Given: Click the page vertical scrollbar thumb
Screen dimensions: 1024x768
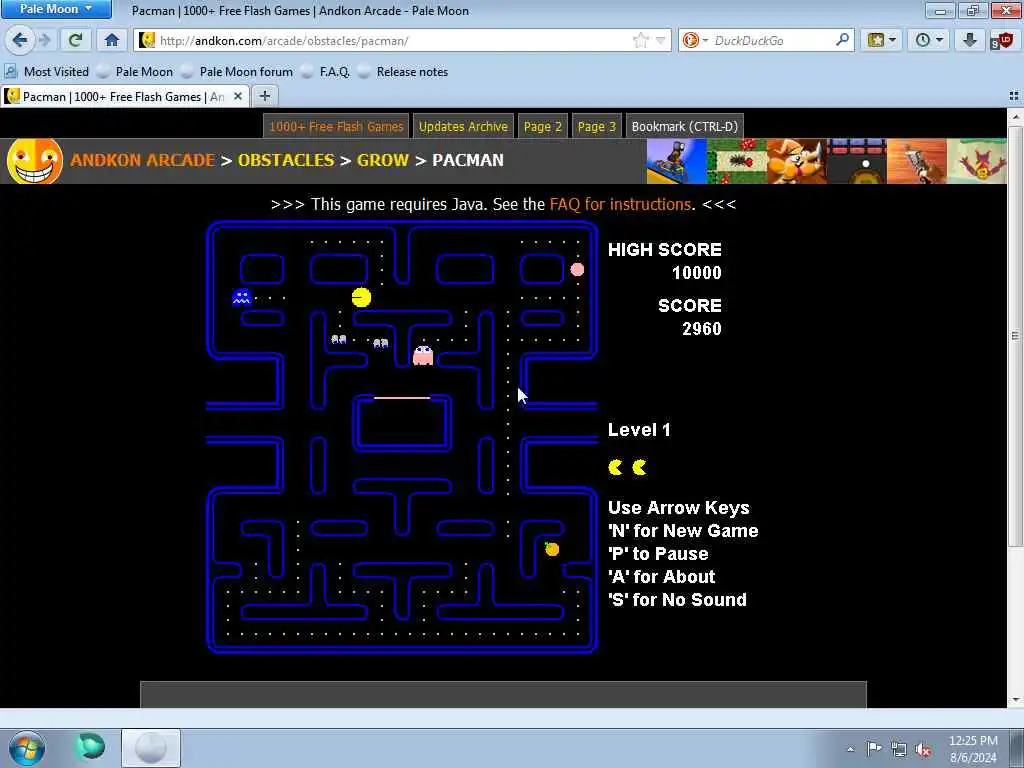Looking at the screenshot, I should pos(1015,336).
